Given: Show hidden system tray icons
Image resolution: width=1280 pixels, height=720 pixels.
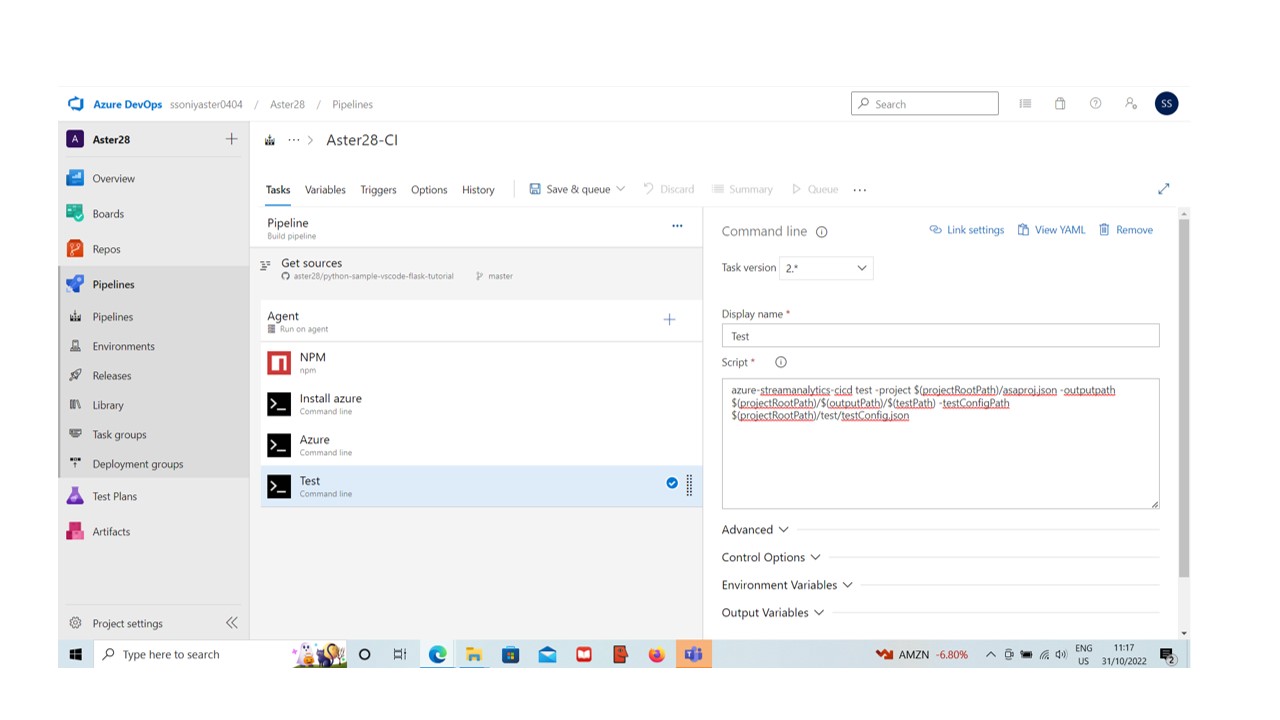Looking at the screenshot, I should pos(991,654).
